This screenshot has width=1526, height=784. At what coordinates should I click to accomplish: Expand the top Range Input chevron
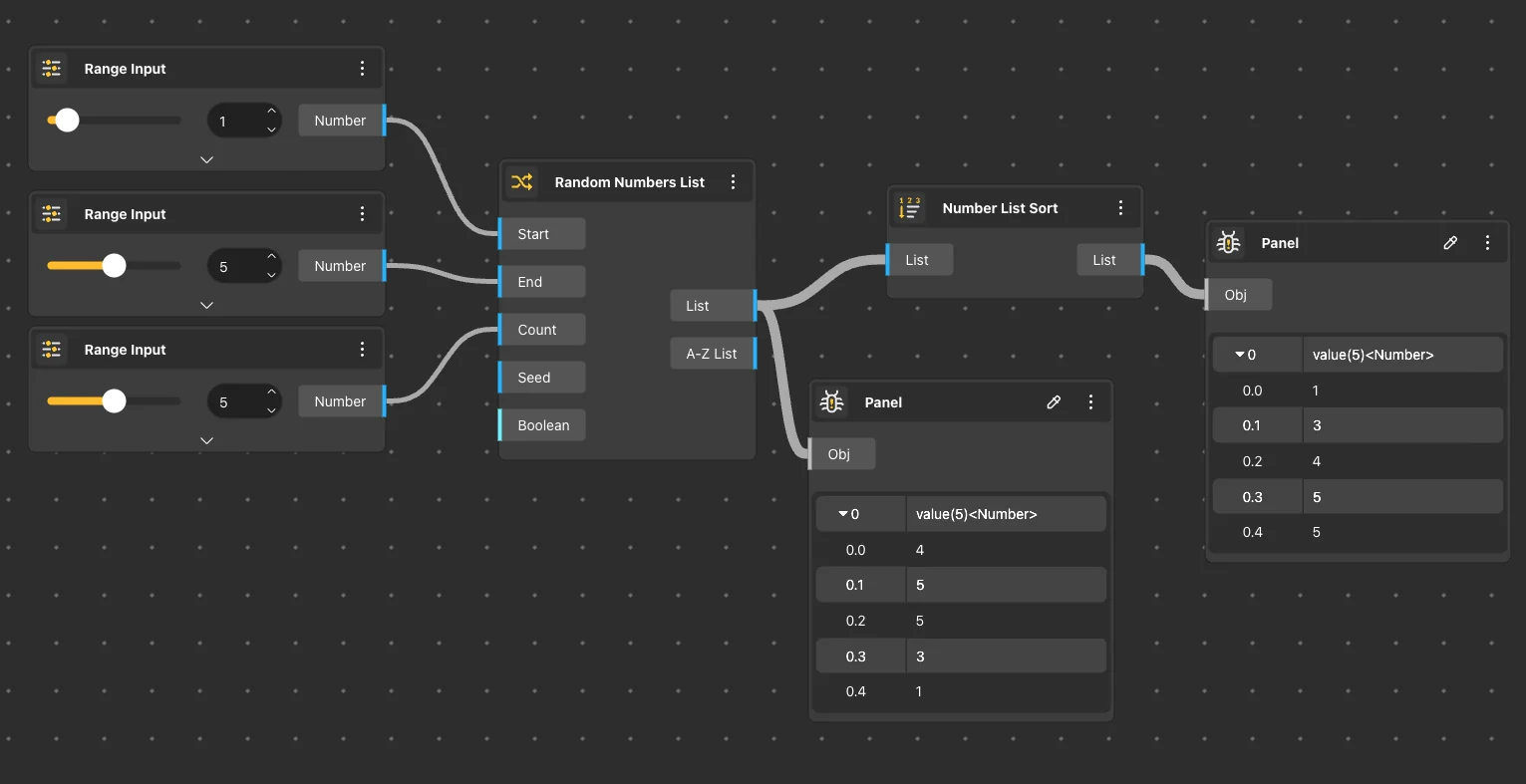pos(206,159)
